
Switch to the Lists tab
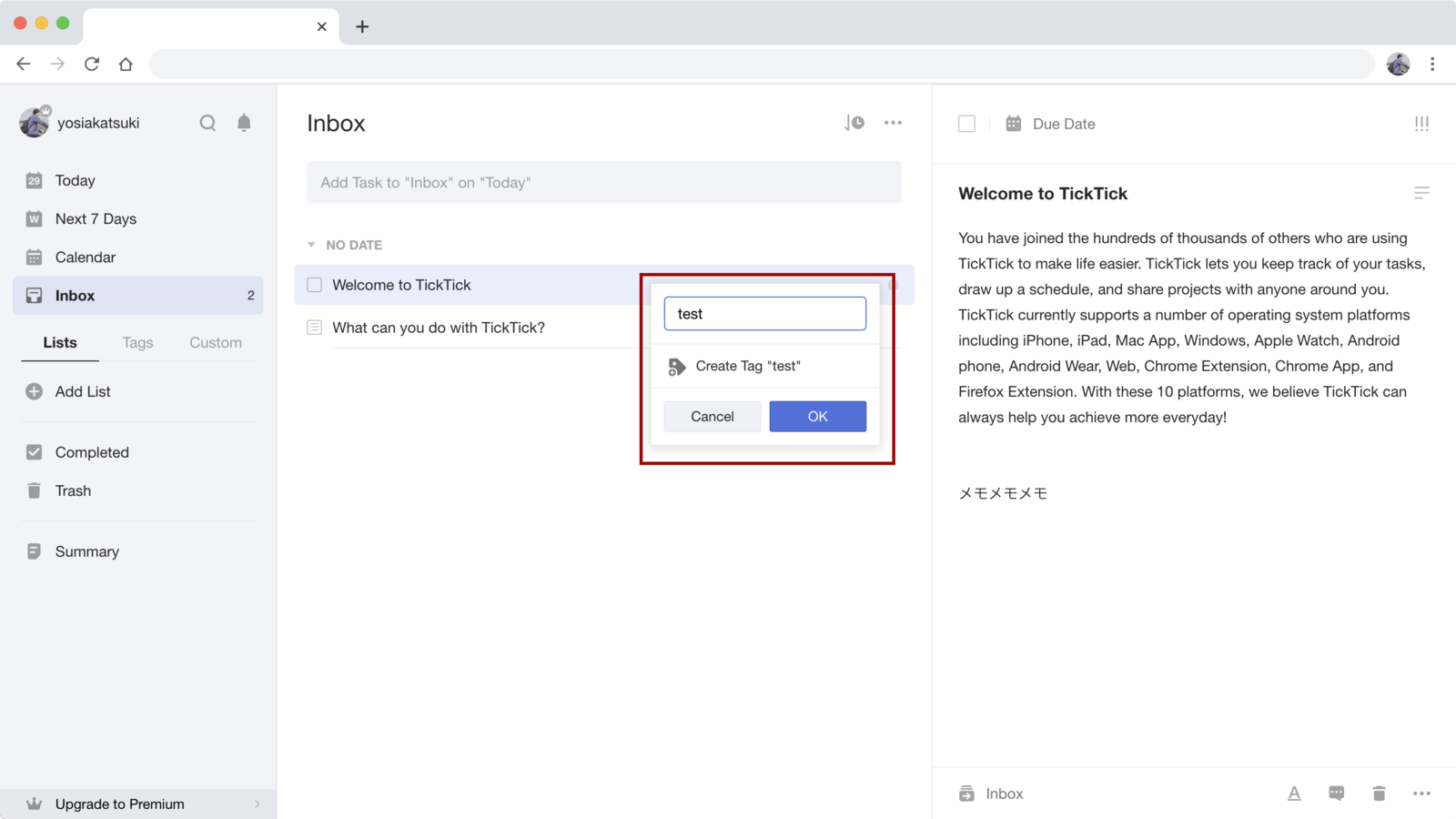click(x=60, y=342)
